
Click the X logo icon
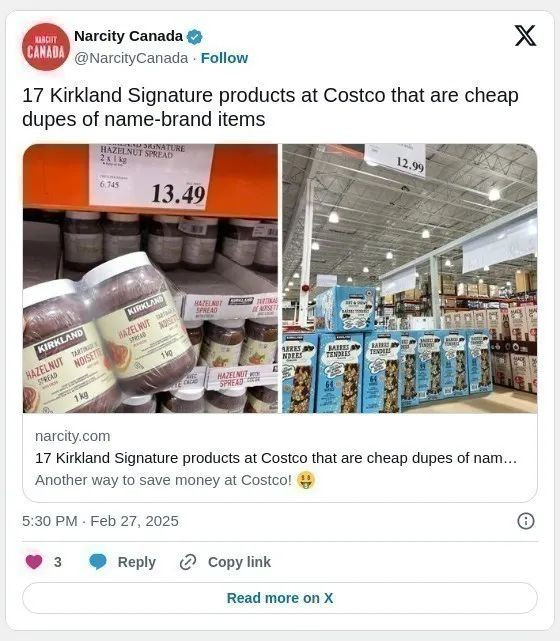pos(525,36)
